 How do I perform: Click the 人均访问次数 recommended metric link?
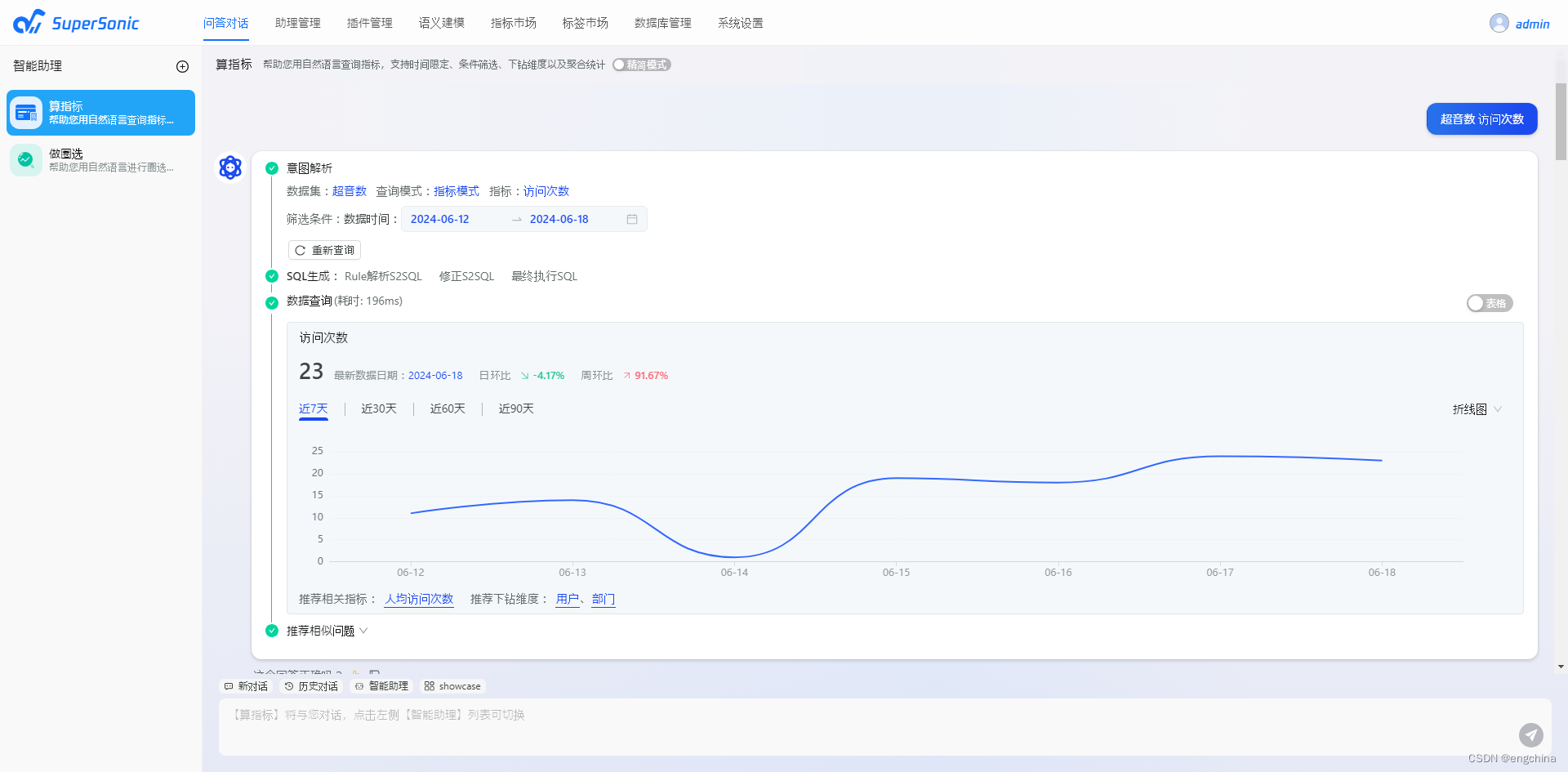(x=419, y=599)
